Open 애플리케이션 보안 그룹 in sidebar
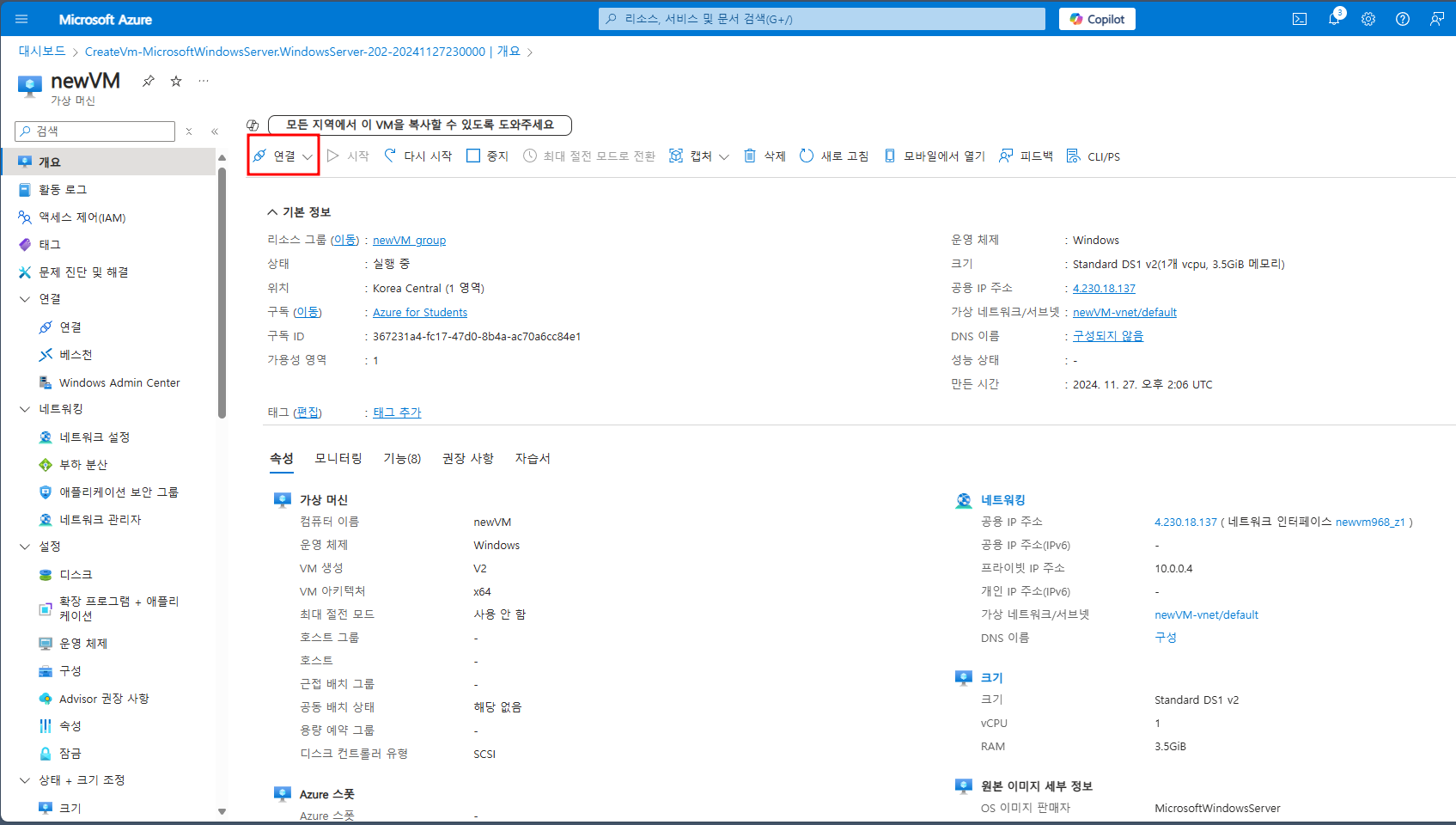This screenshot has height=825, width=1456. pyautogui.click(x=107, y=492)
